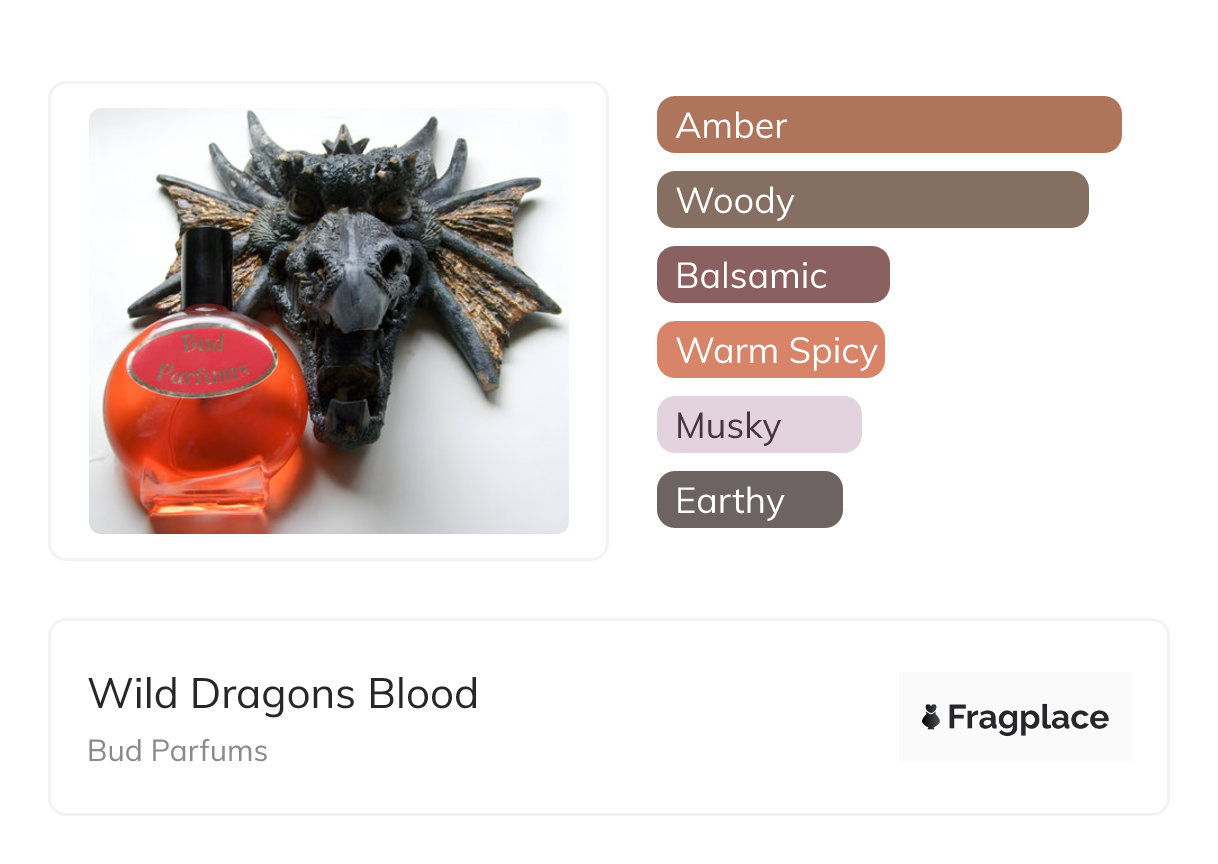Click the red Bud Parfums label on the bottle
Viewport: 1218px width, 864px height.
[x=215, y=360]
